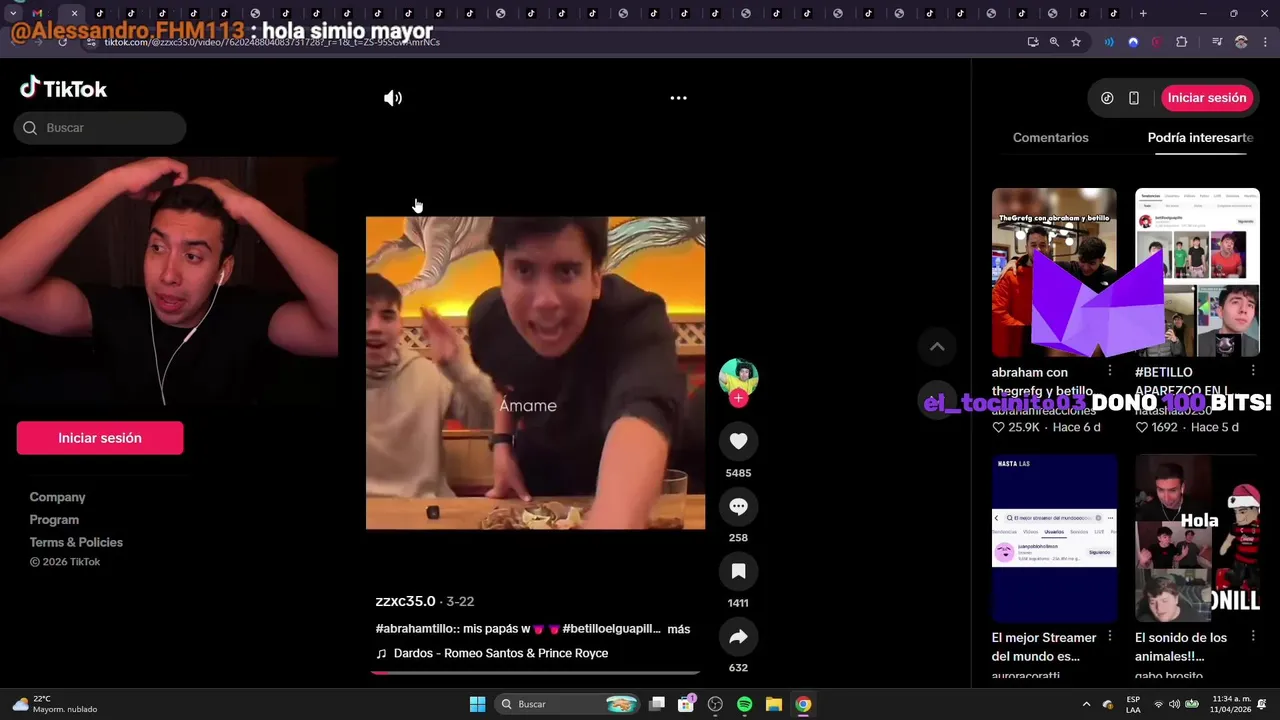Open the Company footer link
1280x720 pixels.
click(57, 497)
